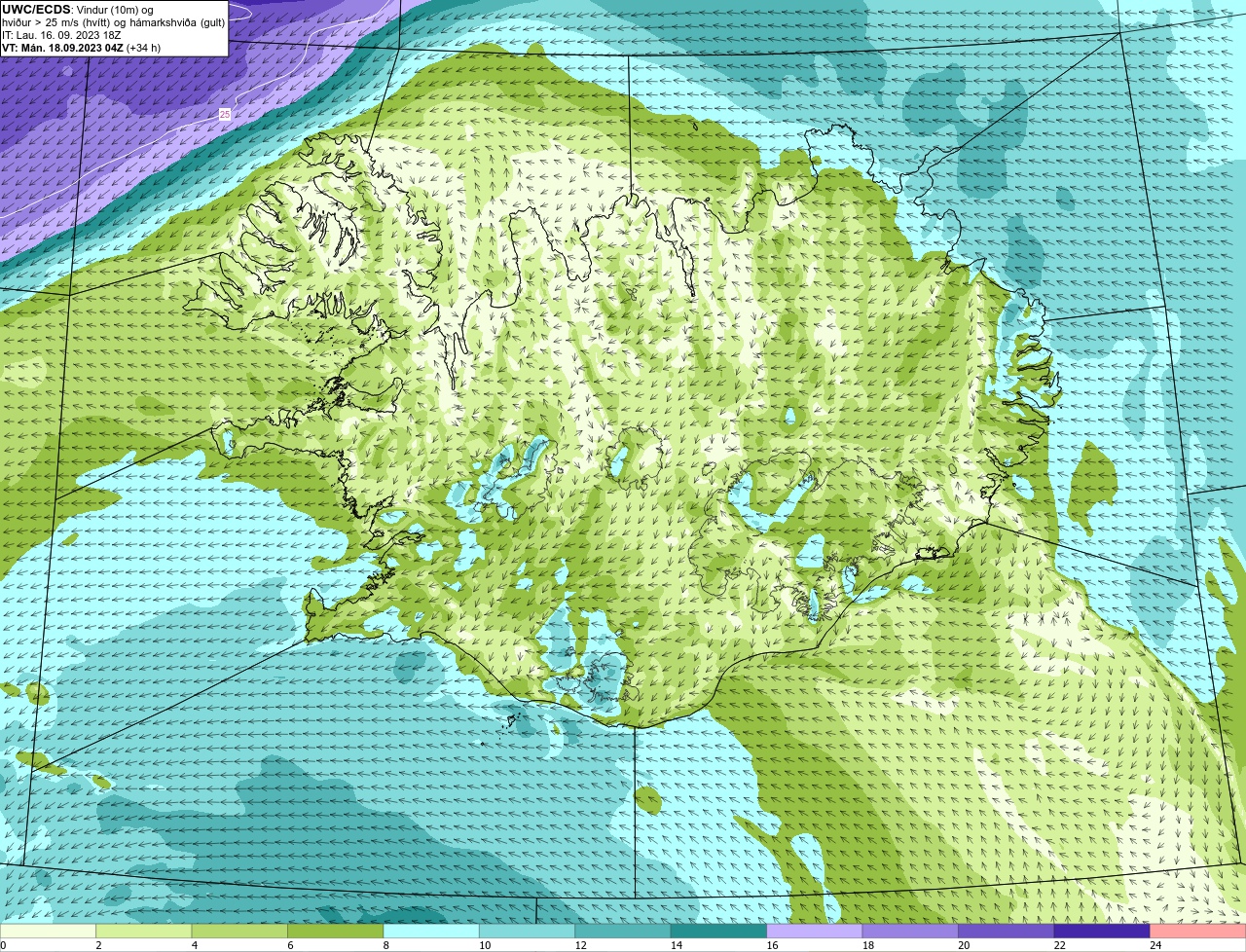Click the aqua 10–12 m/s legend swatch
Viewport: 1246px width, 952px height.
coord(528,932)
